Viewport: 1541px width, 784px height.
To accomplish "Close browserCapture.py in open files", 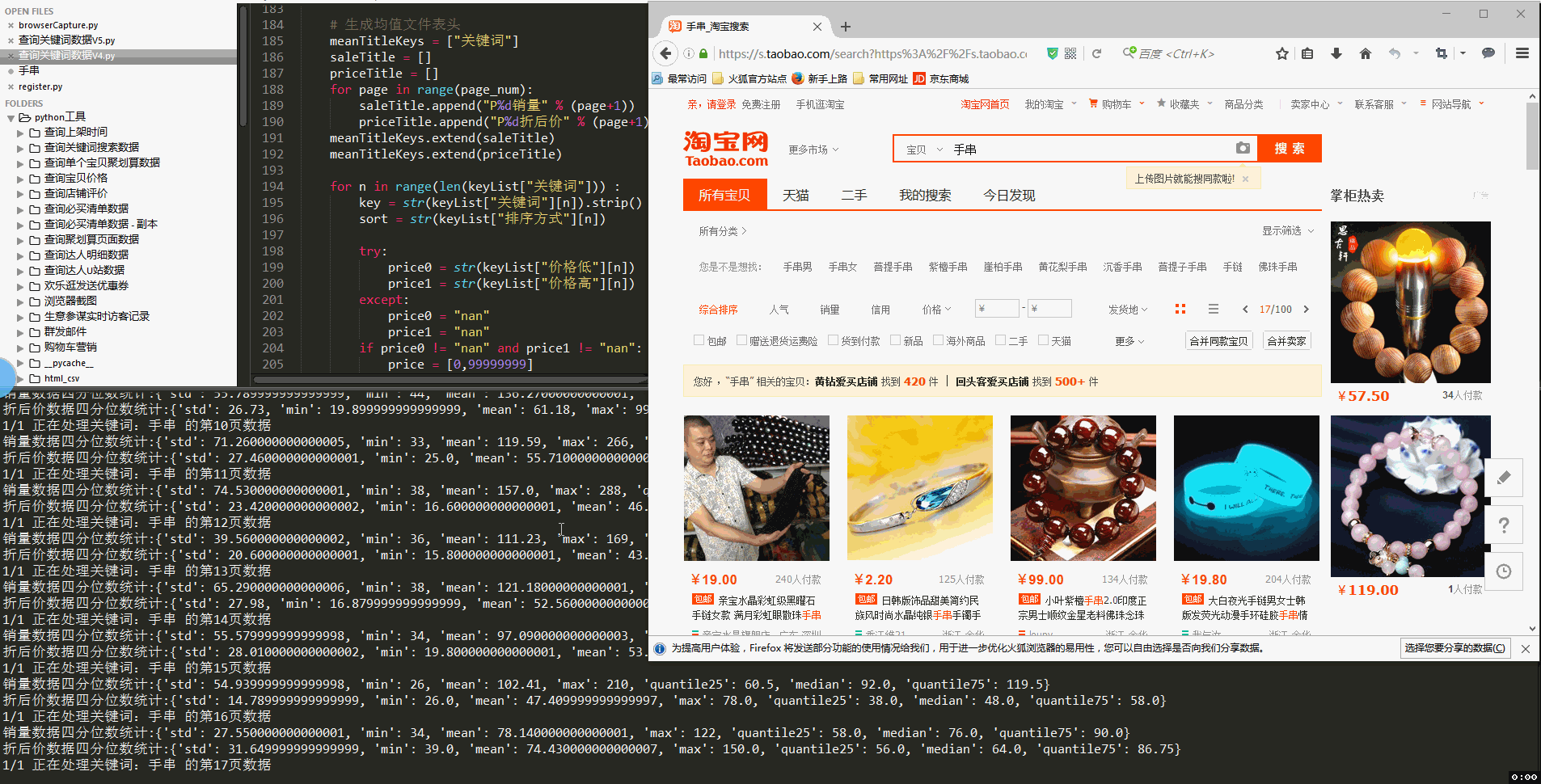I will tap(11, 26).
